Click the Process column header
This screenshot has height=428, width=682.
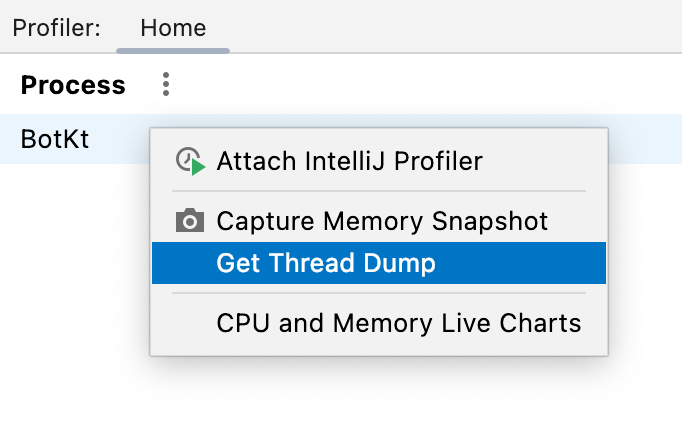pos(73,85)
